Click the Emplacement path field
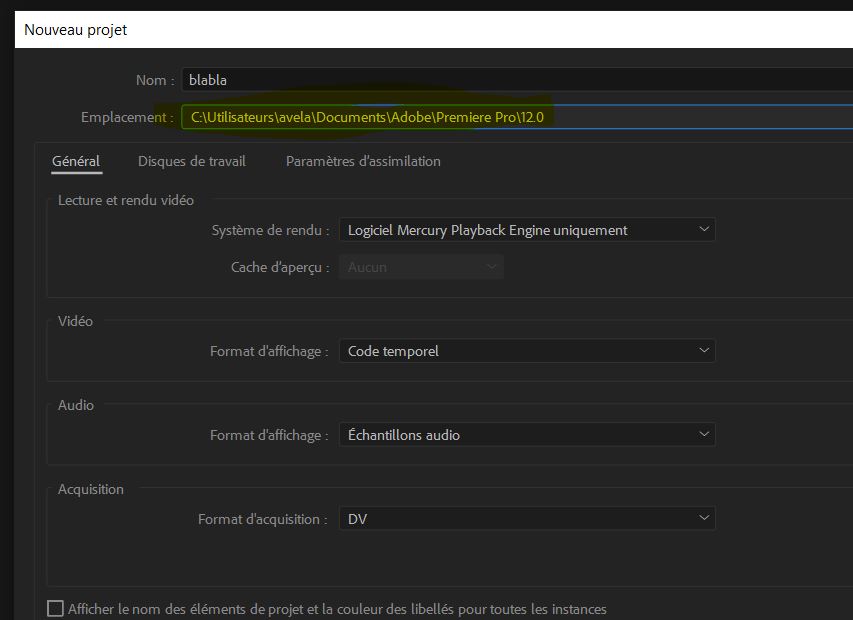Image resolution: width=853 pixels, height=620 pixels. coord(517,117)
